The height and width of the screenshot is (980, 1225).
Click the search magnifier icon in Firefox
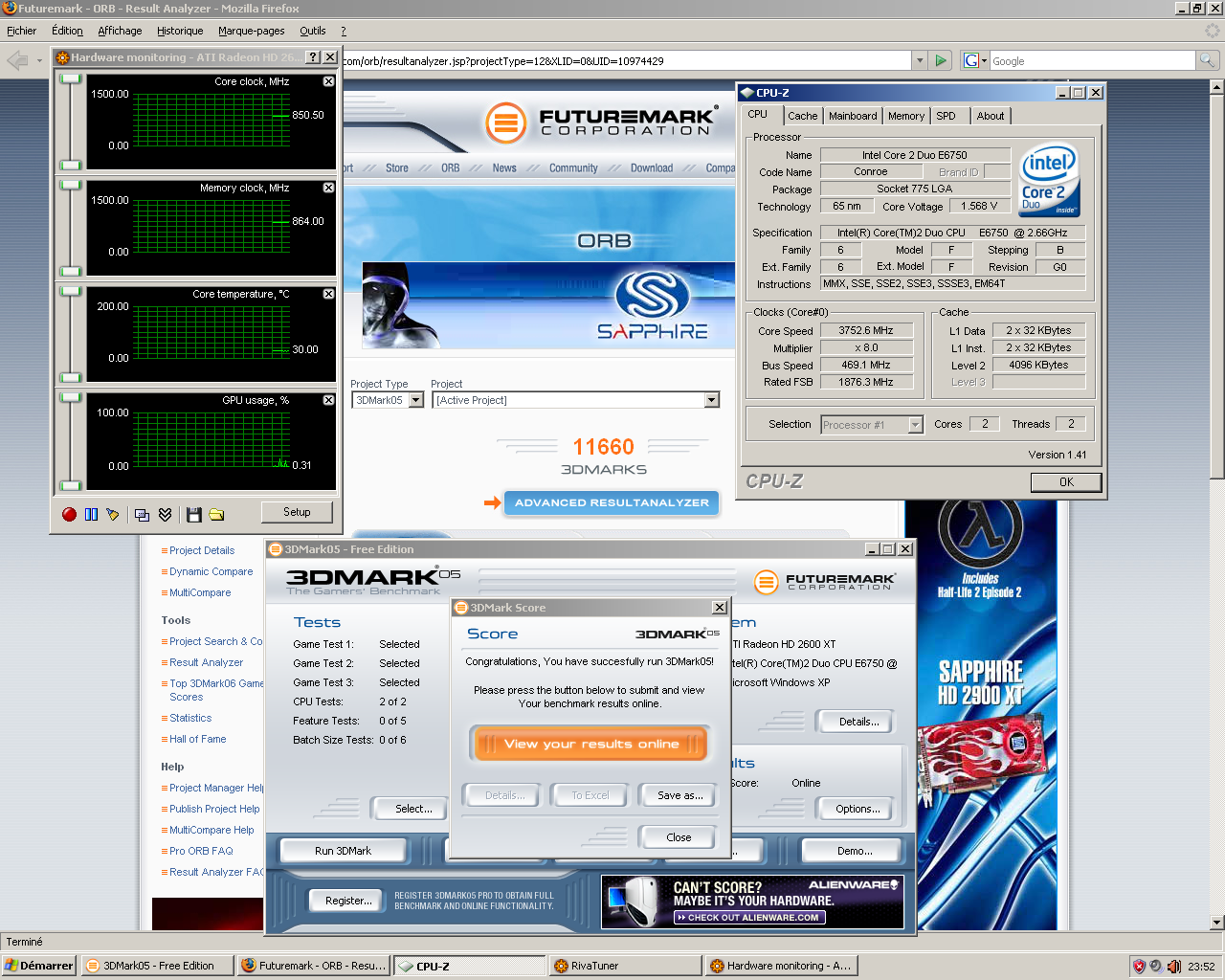(1207, 60)
